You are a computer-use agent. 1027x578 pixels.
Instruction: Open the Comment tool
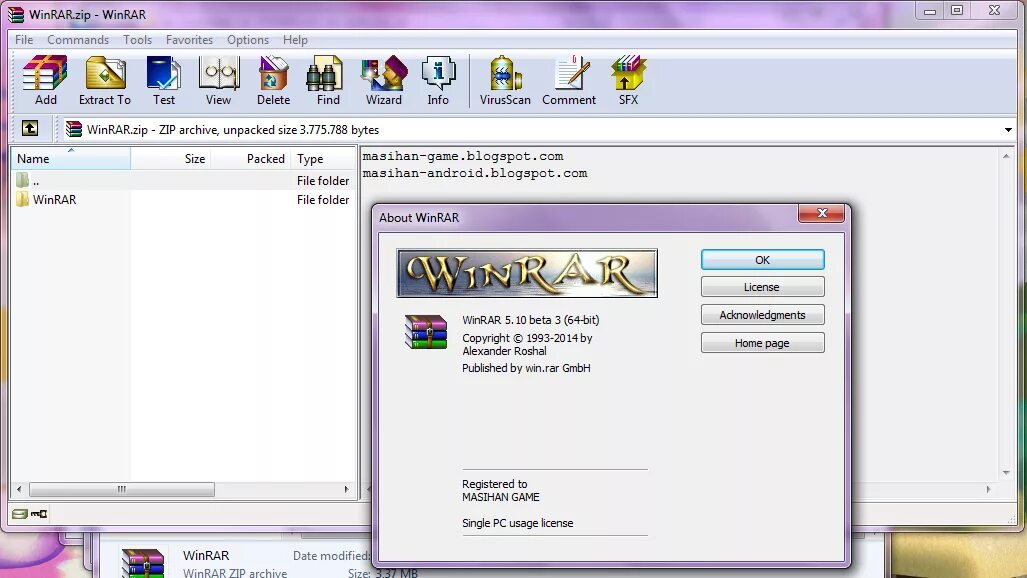[568, 80]
